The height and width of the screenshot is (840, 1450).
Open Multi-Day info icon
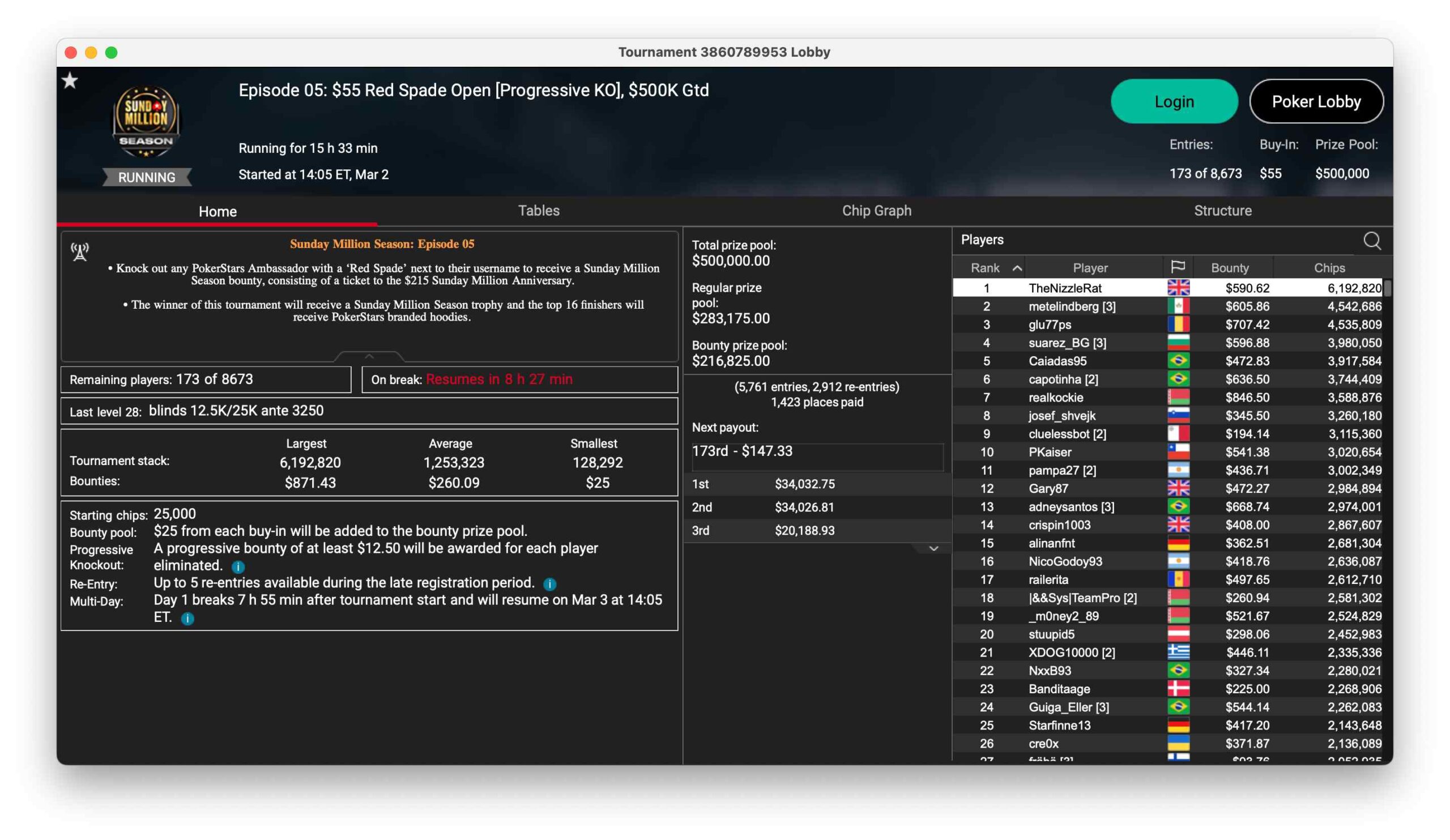tap(187, 619)
